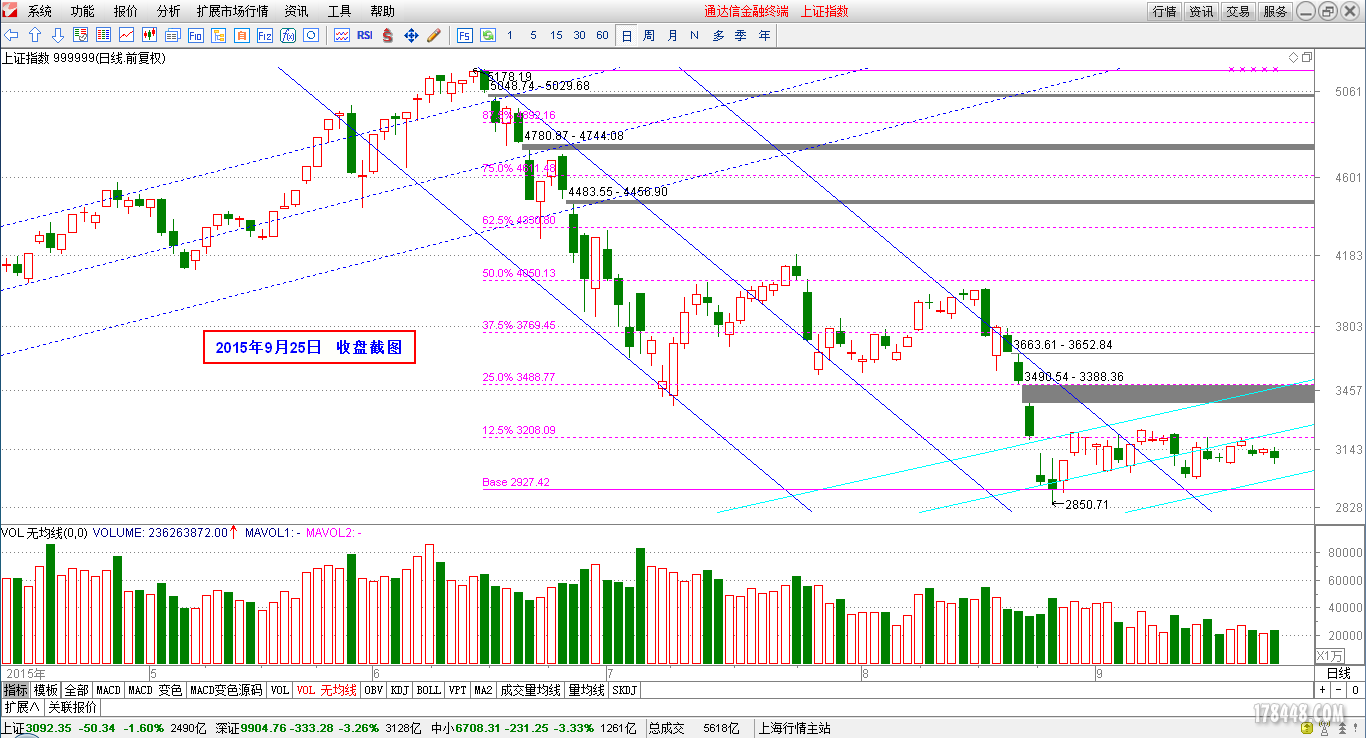
Task: Click the F5 toolbar icon
Action: pos(465,35)
